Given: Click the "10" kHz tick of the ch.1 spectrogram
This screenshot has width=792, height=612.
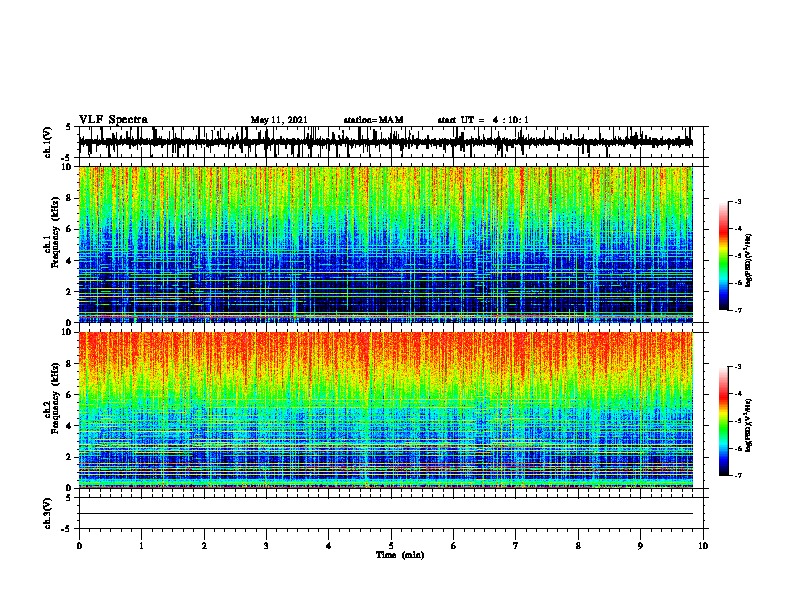Looking at the screenshot, I should tap(68, 167).
